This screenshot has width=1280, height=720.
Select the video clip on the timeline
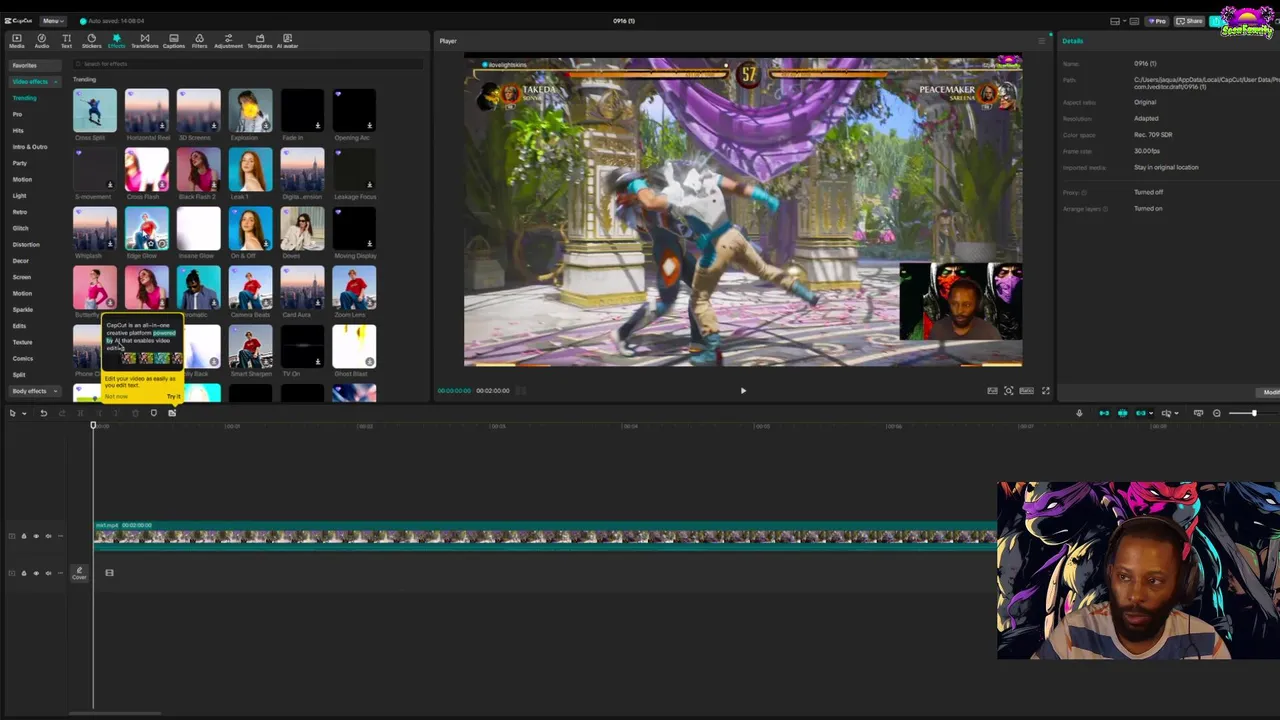click(x=545, y=536)
